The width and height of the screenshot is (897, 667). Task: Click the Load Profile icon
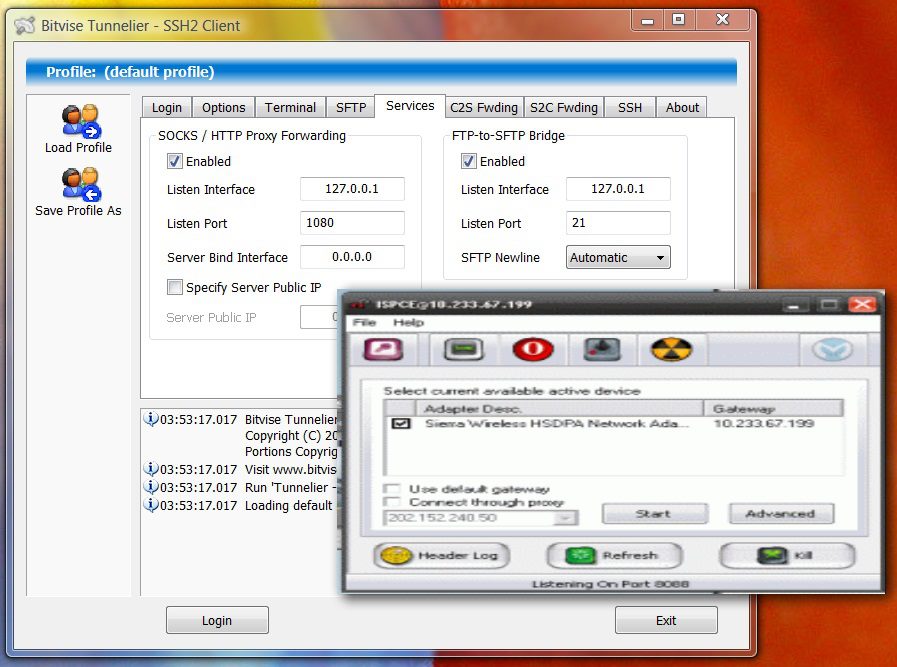tap(81, 121)
